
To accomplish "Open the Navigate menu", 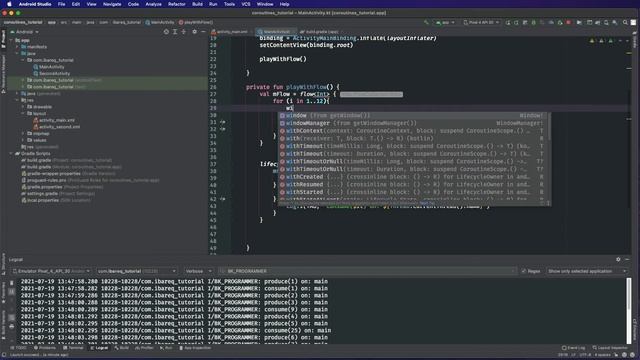I will (112, 4).
